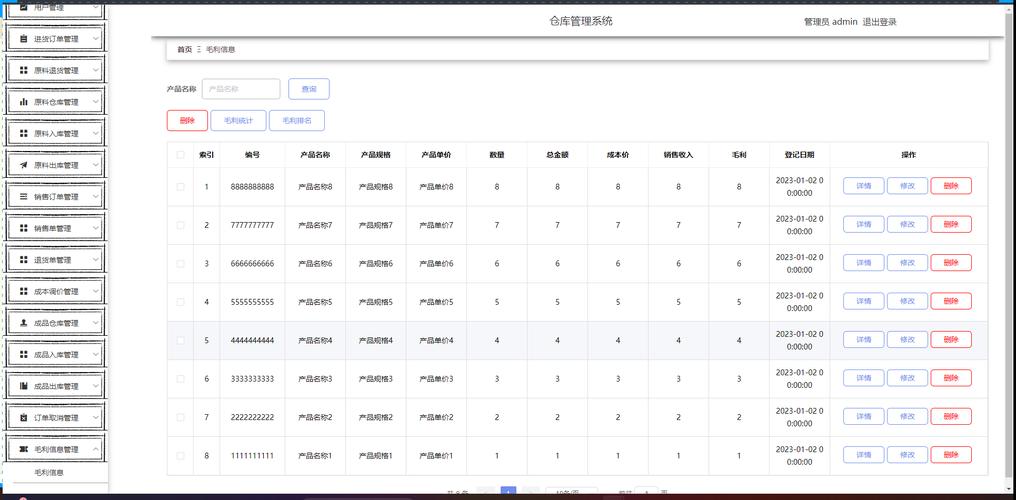
Task: Click the 毛利信息管理 menu icon
Action: [23, 449]
